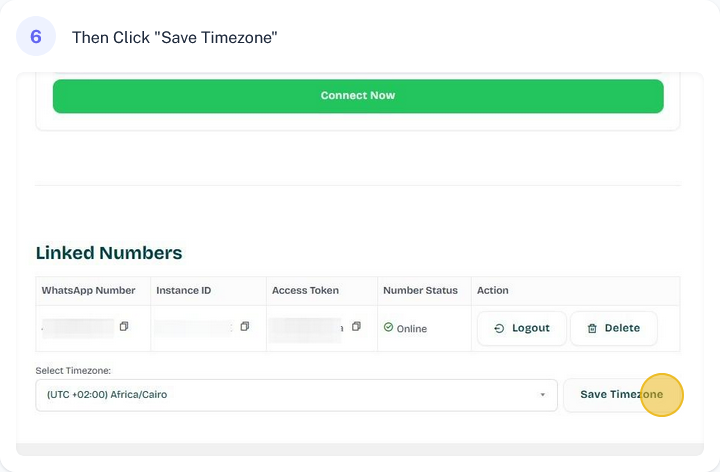720x472 pixels.
Task: Click the step 6 number badge
Action: (x=36, y=37)
